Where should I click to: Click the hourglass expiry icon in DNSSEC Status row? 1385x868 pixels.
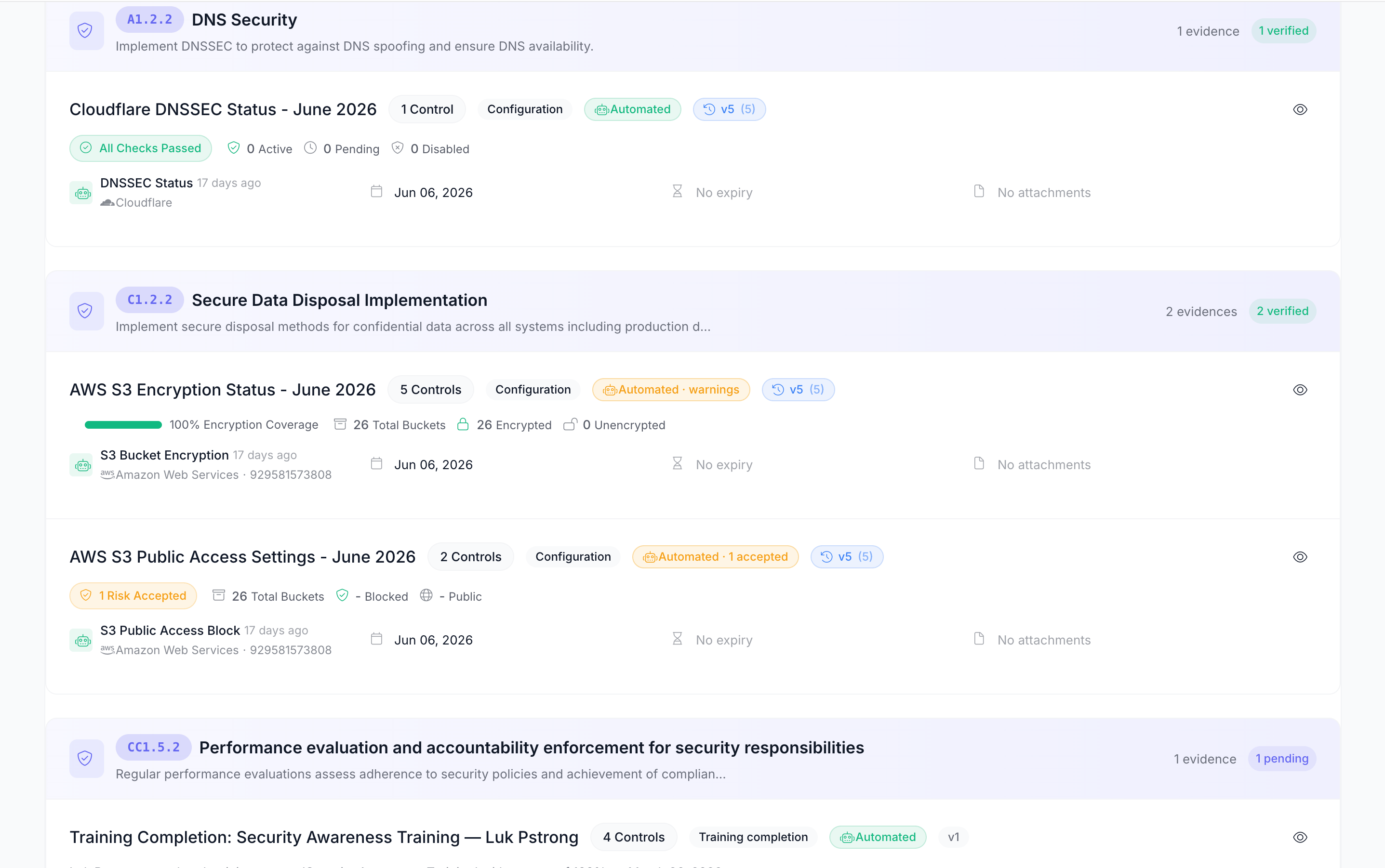(678, 191)
